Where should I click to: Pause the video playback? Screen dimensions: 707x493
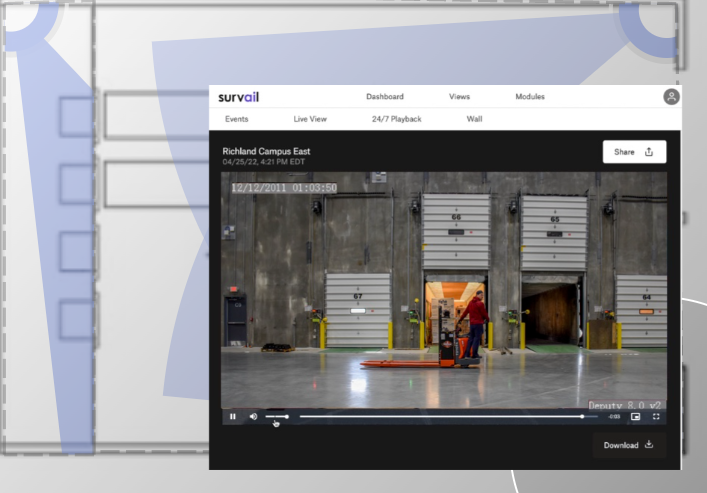pos(233,416)
